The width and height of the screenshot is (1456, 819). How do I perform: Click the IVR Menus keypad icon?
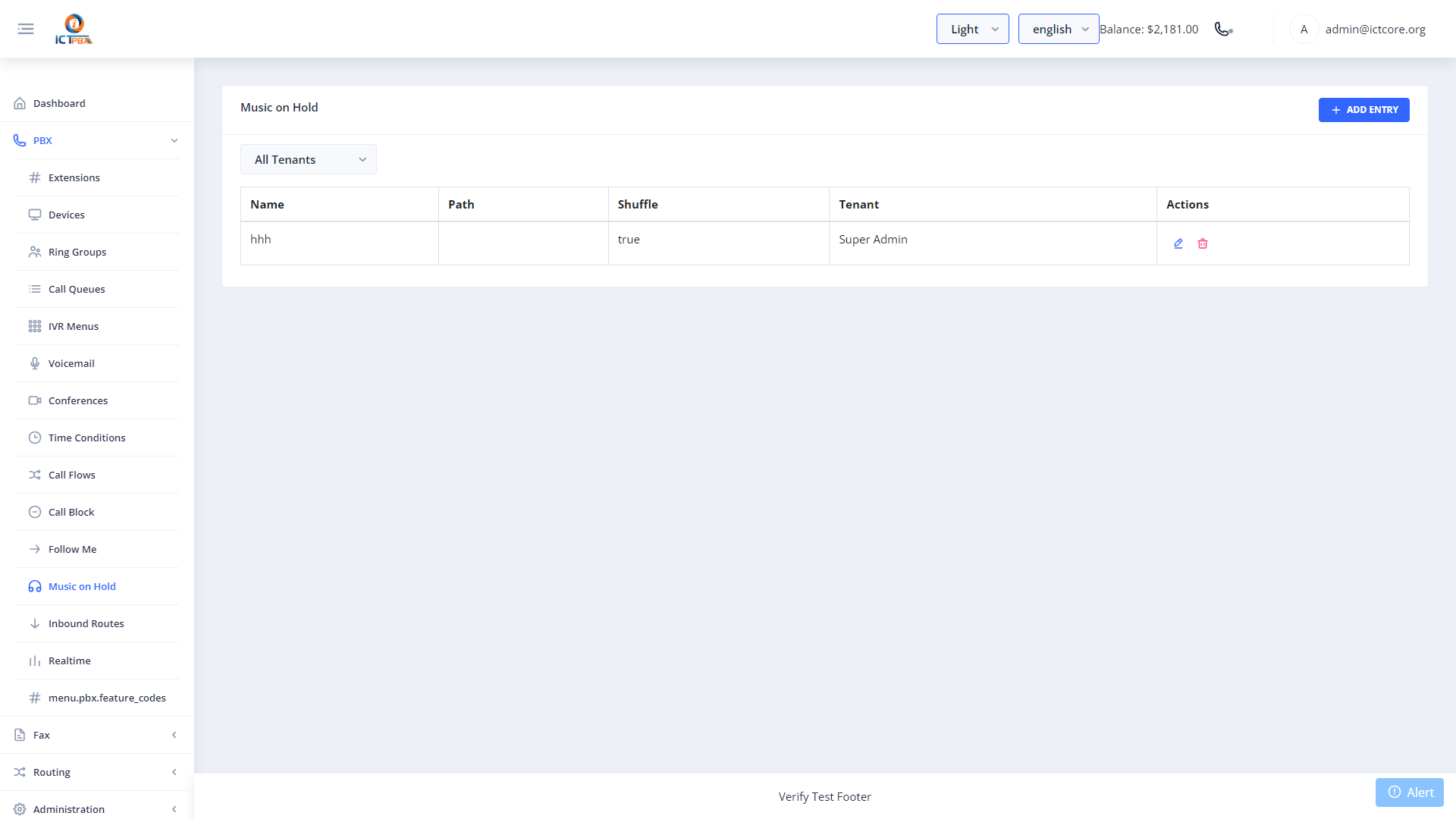click(35, 326)
